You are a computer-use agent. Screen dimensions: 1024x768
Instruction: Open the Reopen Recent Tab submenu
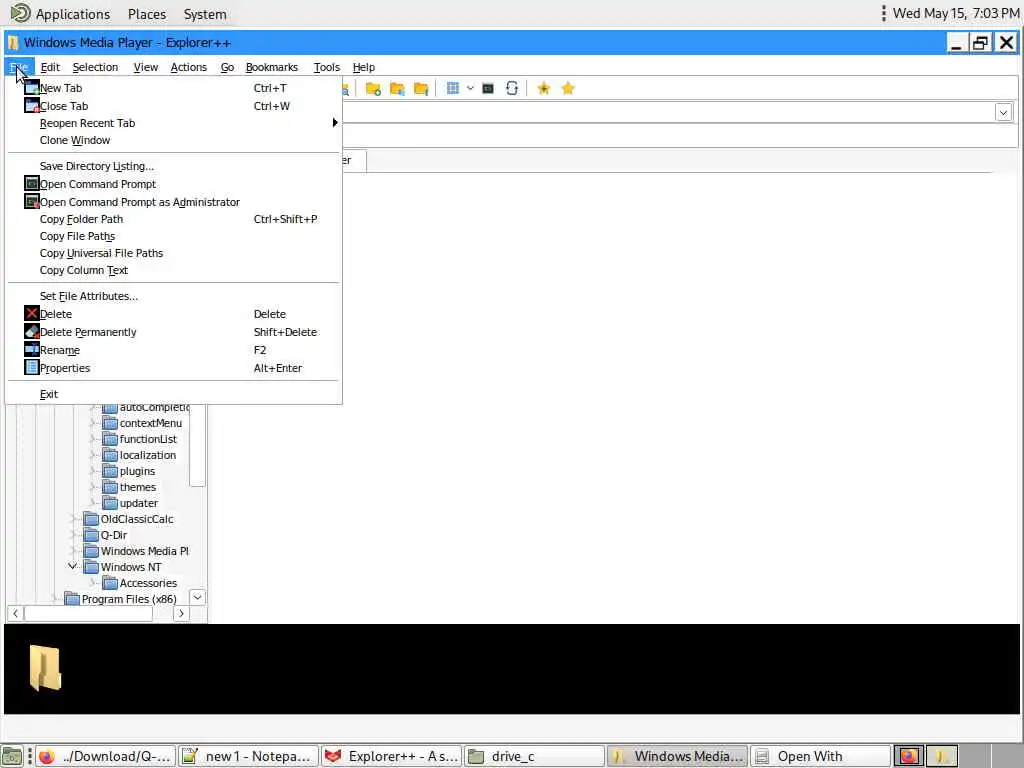point(173,123)
